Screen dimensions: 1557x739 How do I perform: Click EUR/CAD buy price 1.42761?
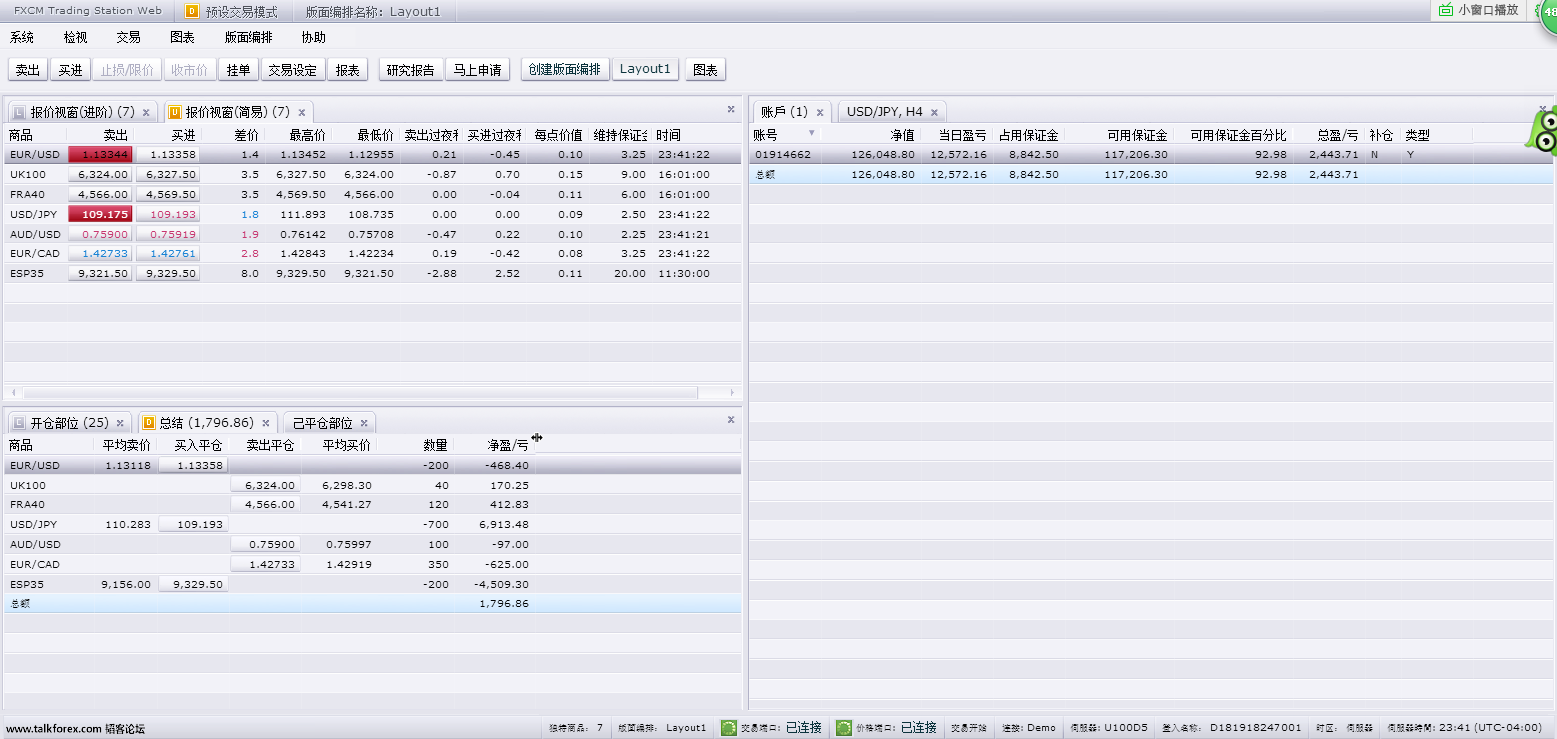point(168,254)
